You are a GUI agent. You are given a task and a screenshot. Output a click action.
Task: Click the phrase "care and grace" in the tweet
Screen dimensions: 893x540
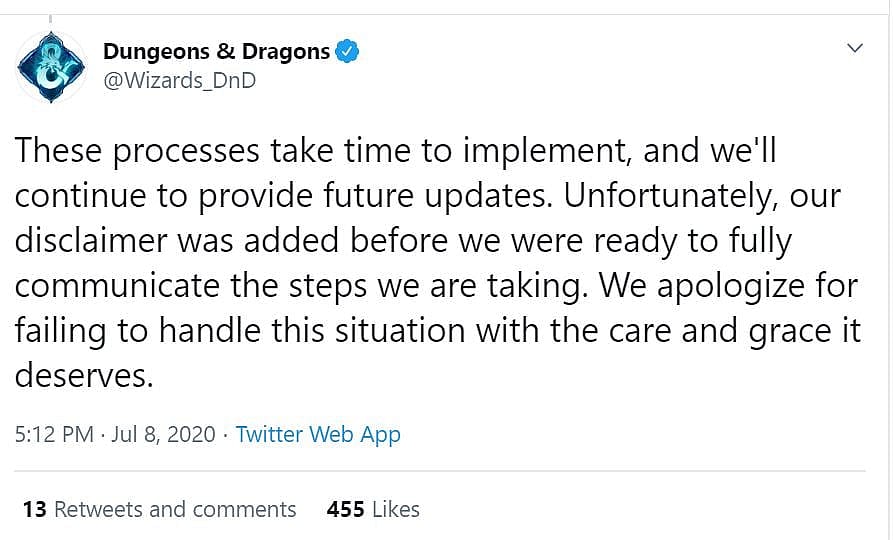click(x=701, y=331)
